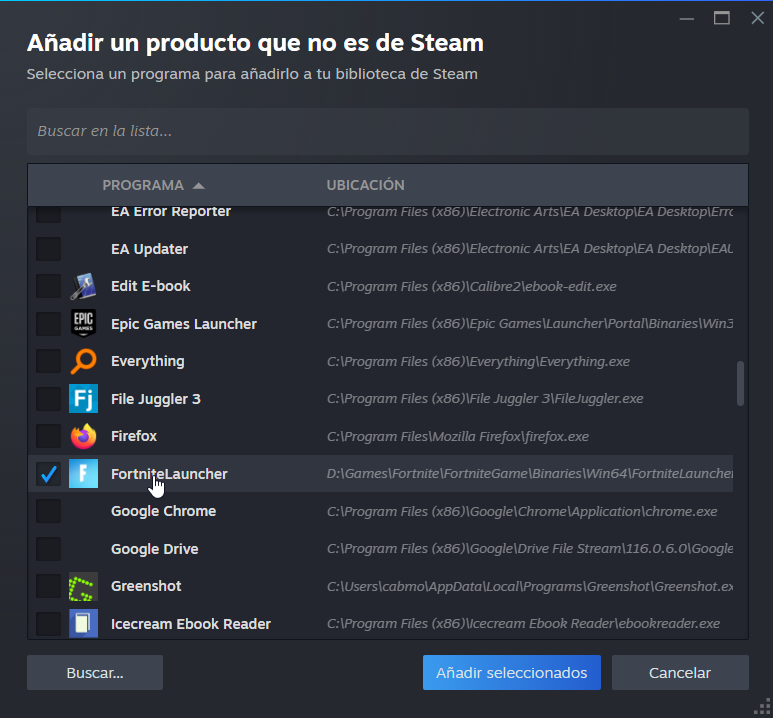Click the Everything.exe location path
The image size is (773, 718).
pos(478,361)
